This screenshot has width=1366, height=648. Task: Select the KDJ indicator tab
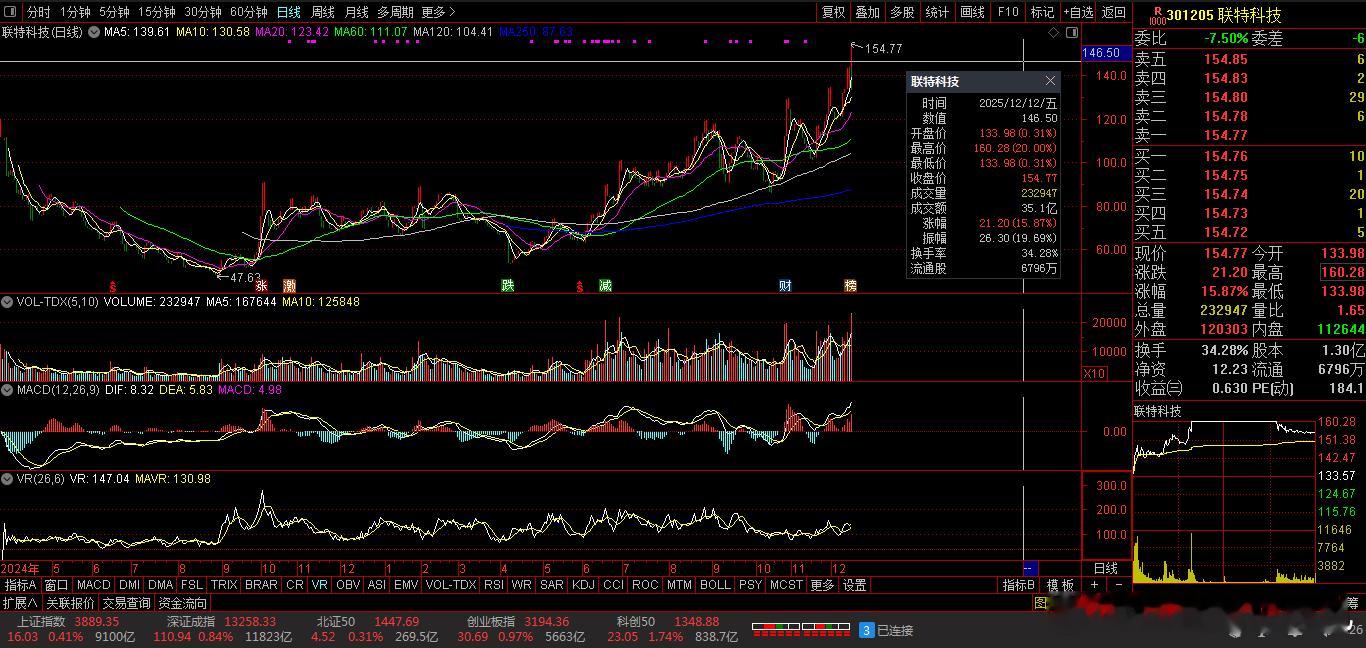click(582, 585)
